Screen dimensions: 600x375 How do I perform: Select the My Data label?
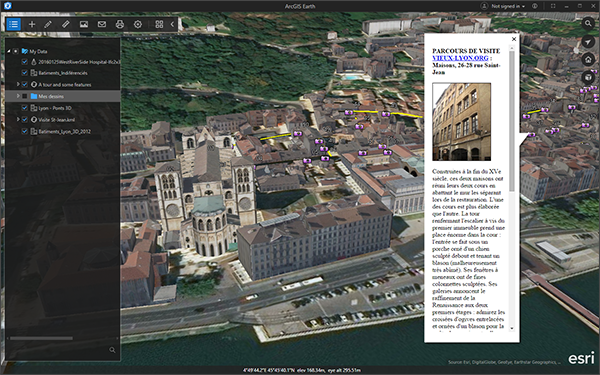click(38, 51)
